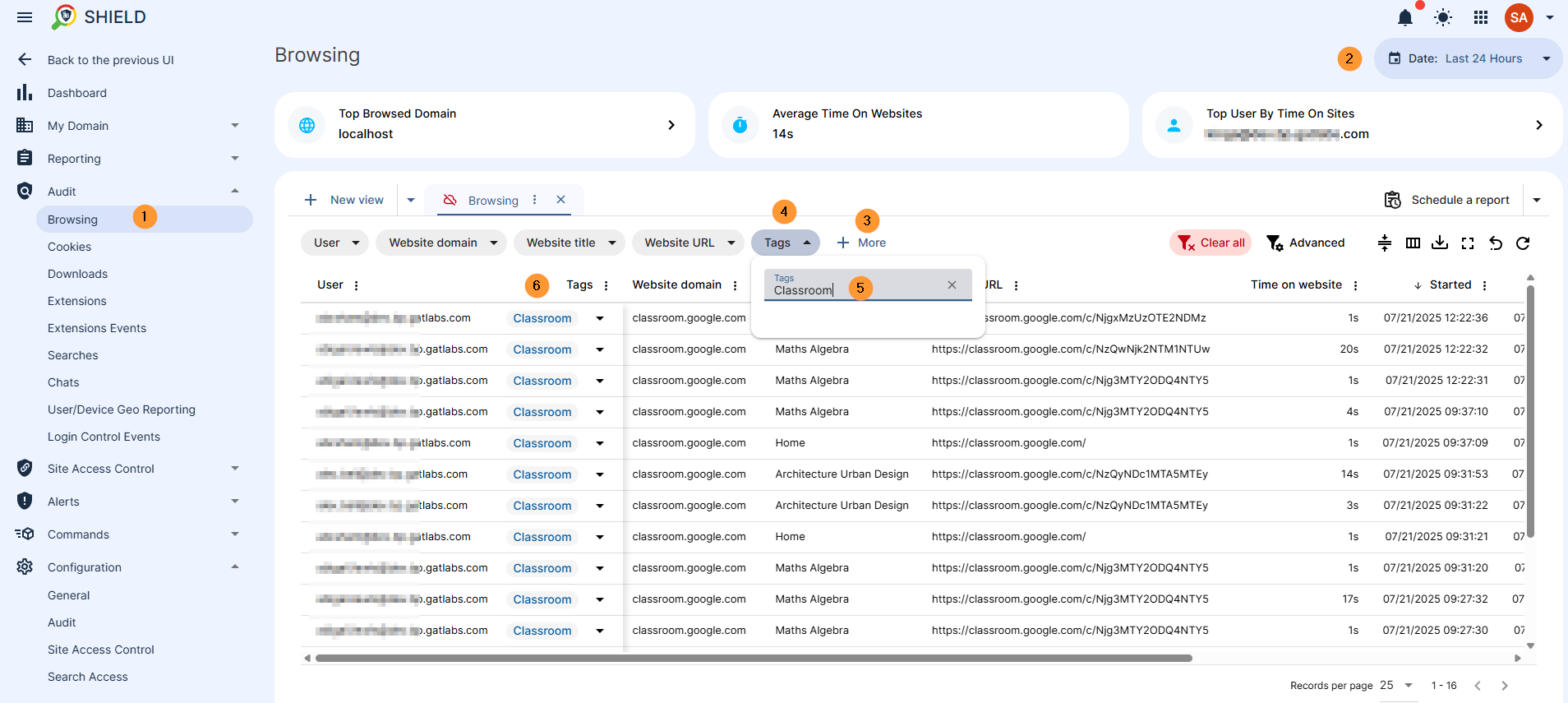1568x703 pixels.
Task: Select Browsing in Audit menu
Action: click(x=145, y=219)
